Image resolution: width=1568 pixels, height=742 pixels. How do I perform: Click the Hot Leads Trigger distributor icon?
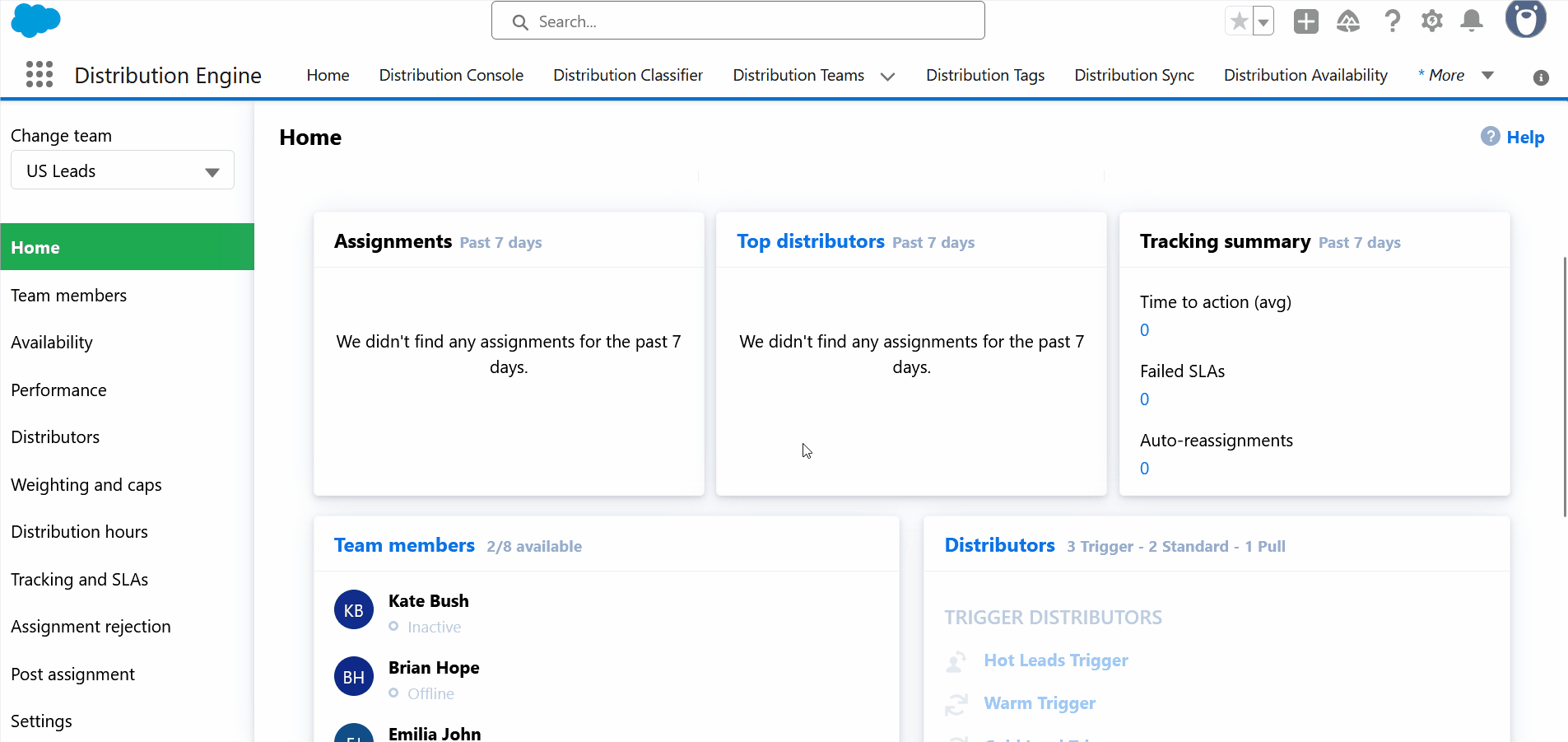pos(956,661)
